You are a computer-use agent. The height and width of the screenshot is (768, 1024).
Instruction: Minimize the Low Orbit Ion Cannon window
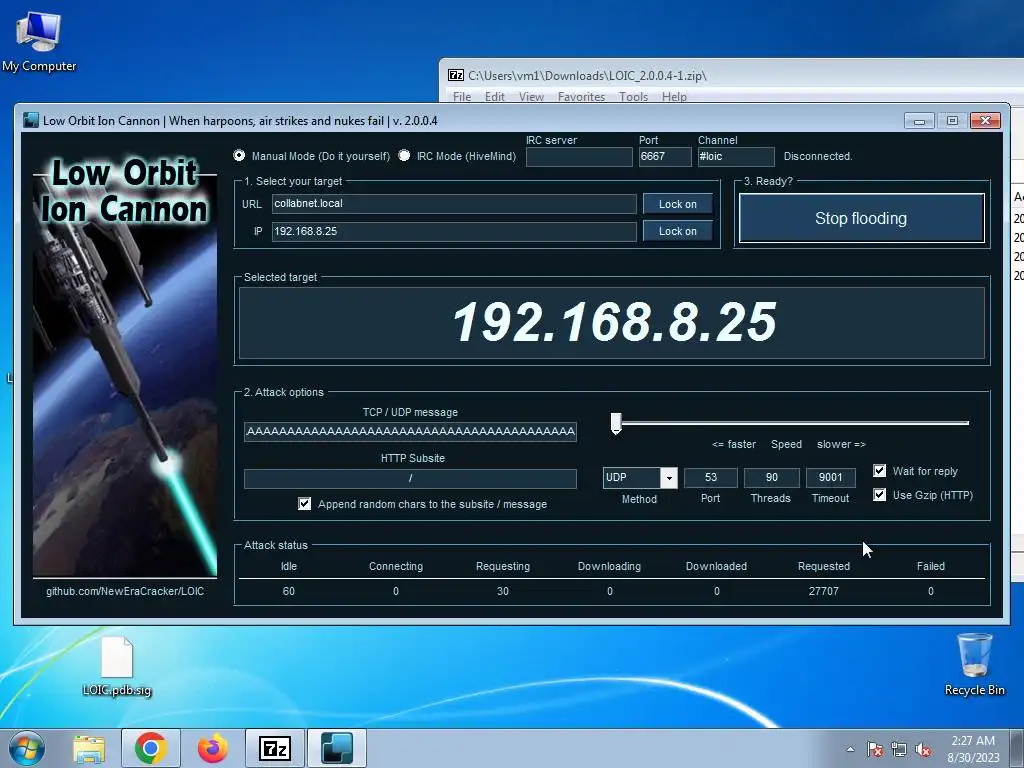coord(919,121)
